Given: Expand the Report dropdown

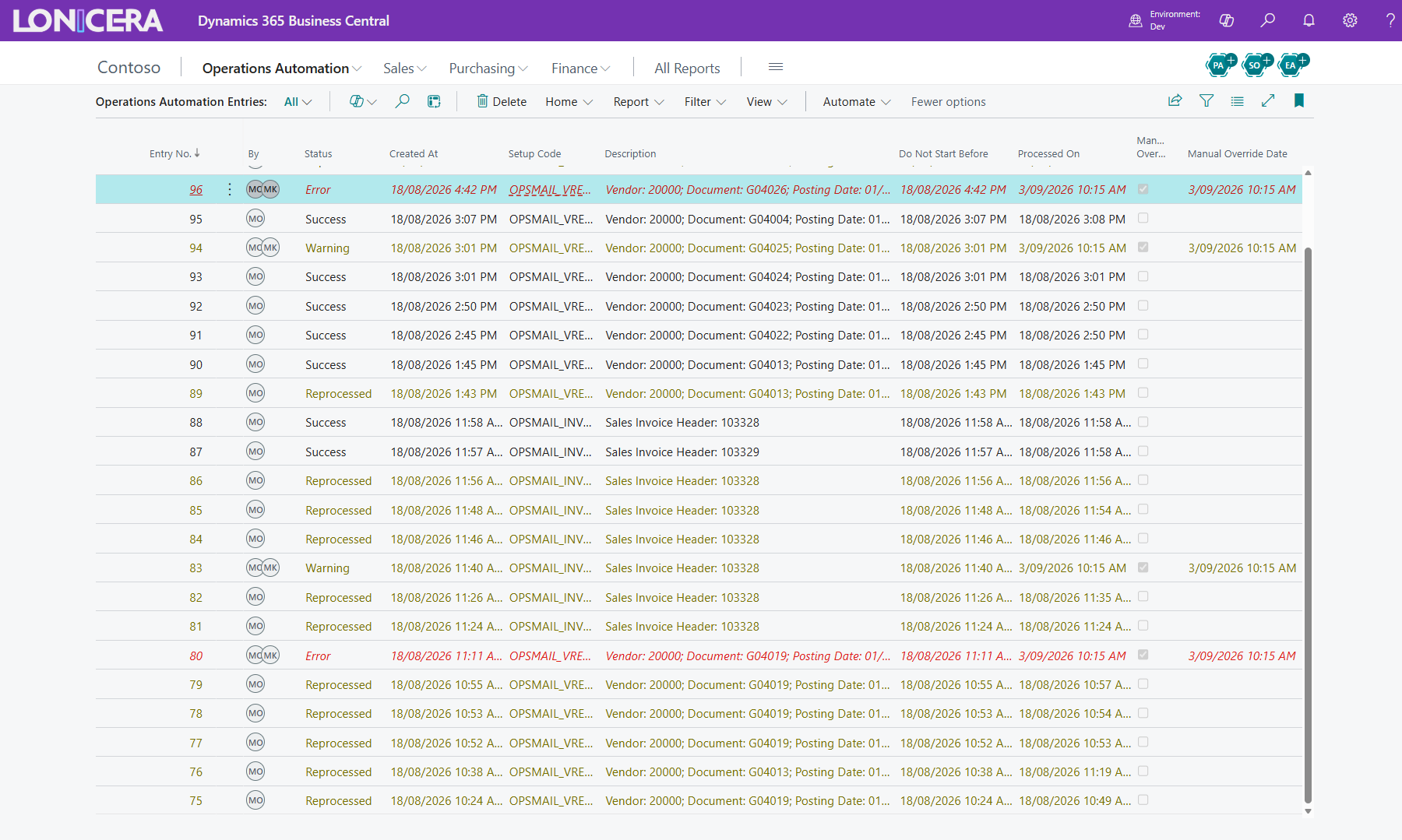Looking at the screenshot, I should pyautogui.click(x=639, y=102).
